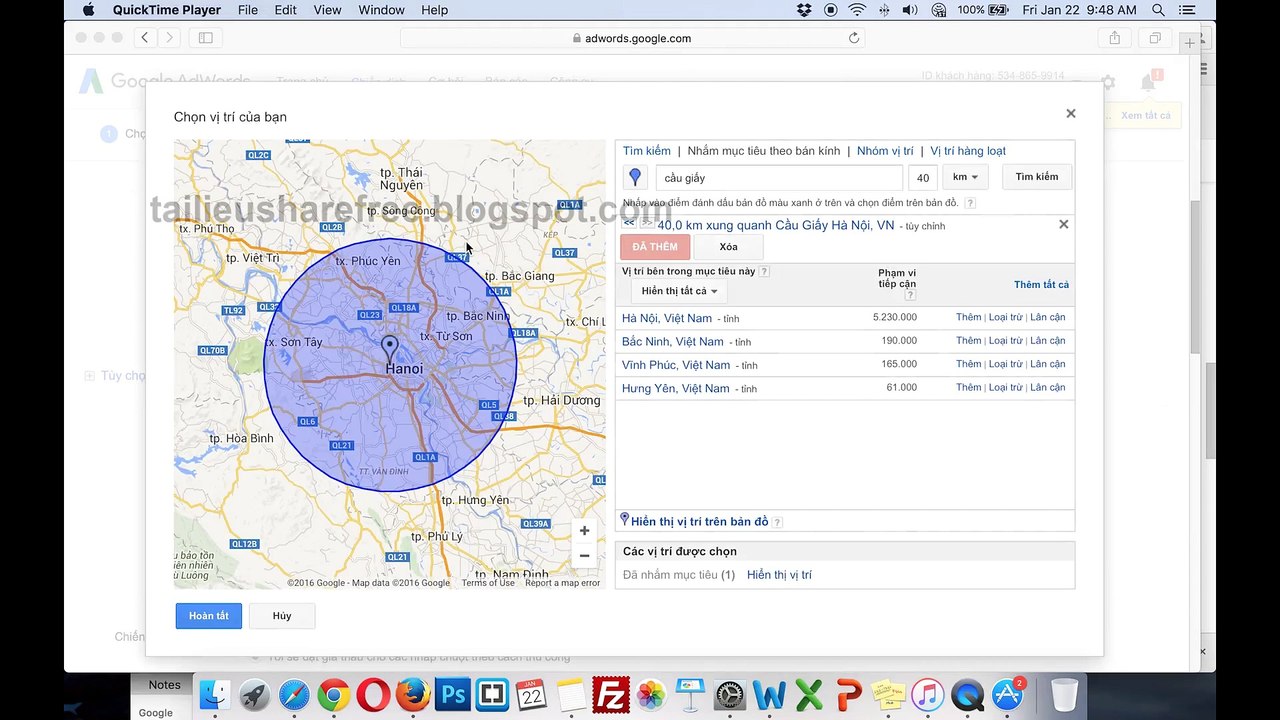Click the 'Xóa' button
Image resolution: width=1280 pixels, height=720 pixels.
tap(728, 247)
